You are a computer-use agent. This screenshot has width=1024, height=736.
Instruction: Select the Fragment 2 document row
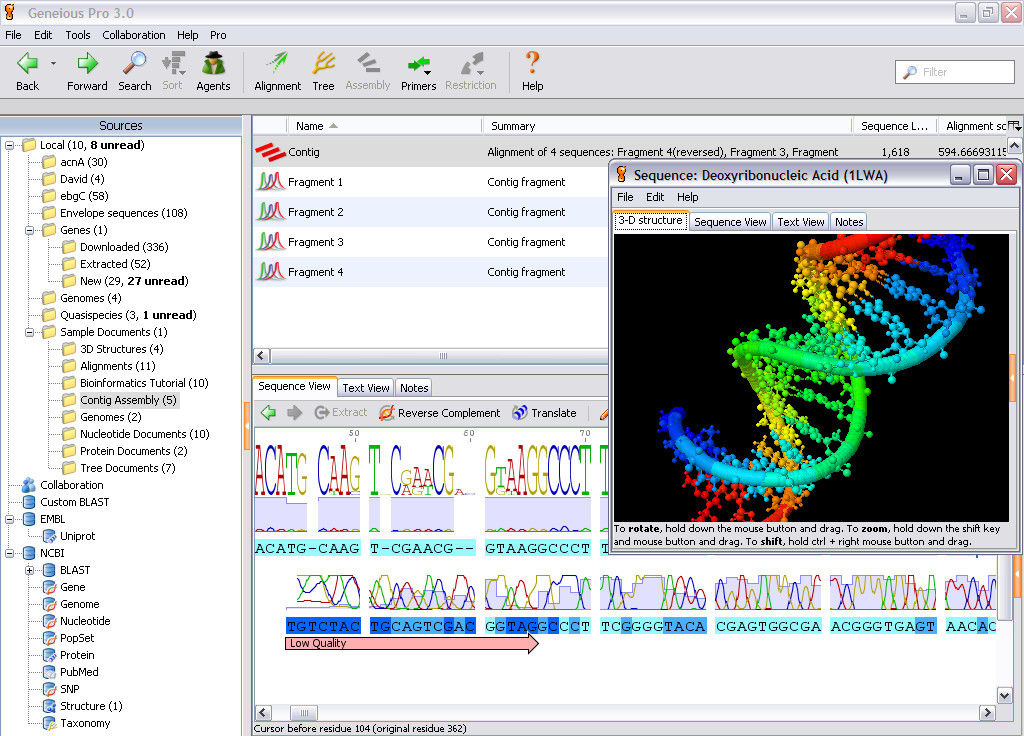[315, 212]
